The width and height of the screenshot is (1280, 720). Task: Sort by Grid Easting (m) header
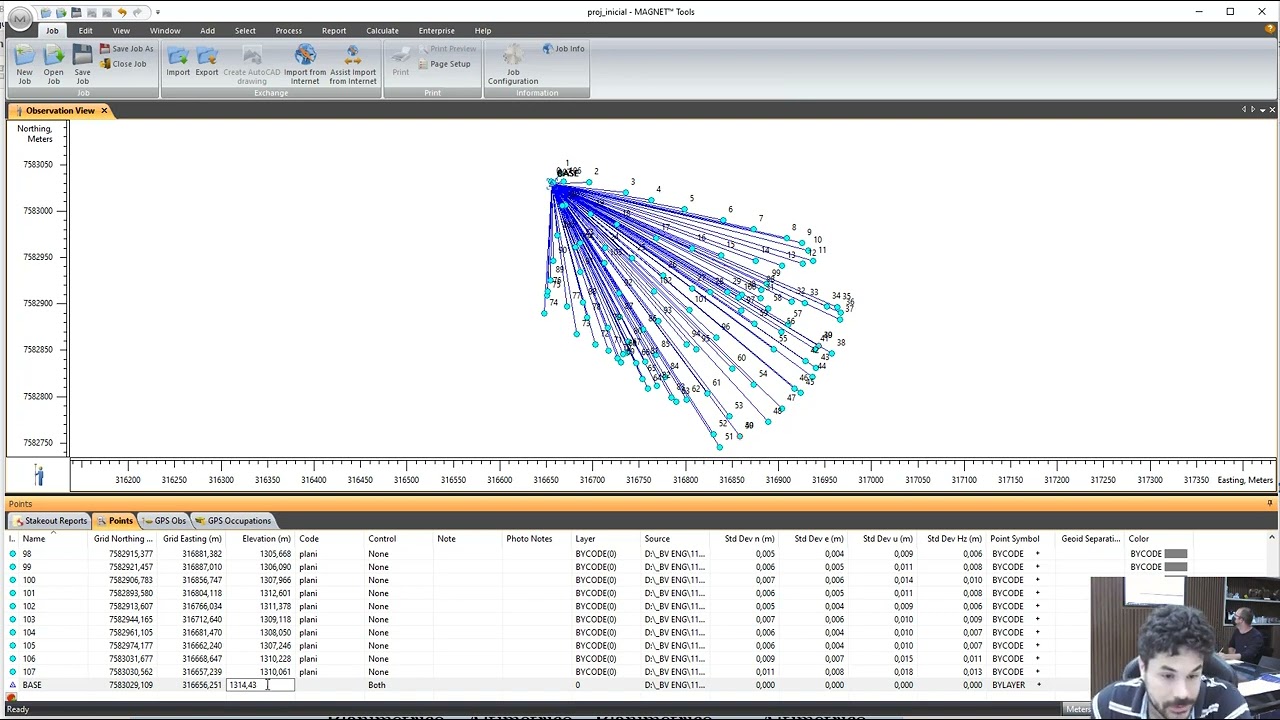(x=192, y=539)
